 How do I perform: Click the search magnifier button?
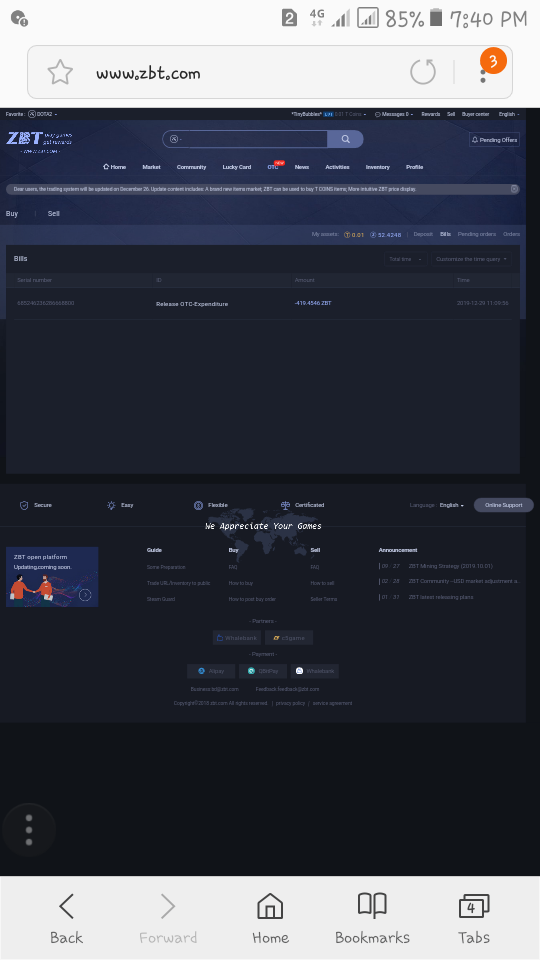[x=345, y=139]
